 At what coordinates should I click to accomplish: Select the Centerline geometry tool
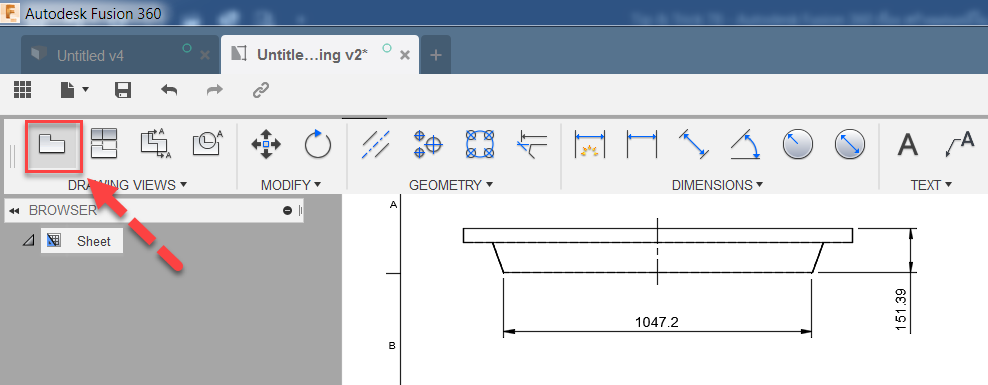pos(376,144)
